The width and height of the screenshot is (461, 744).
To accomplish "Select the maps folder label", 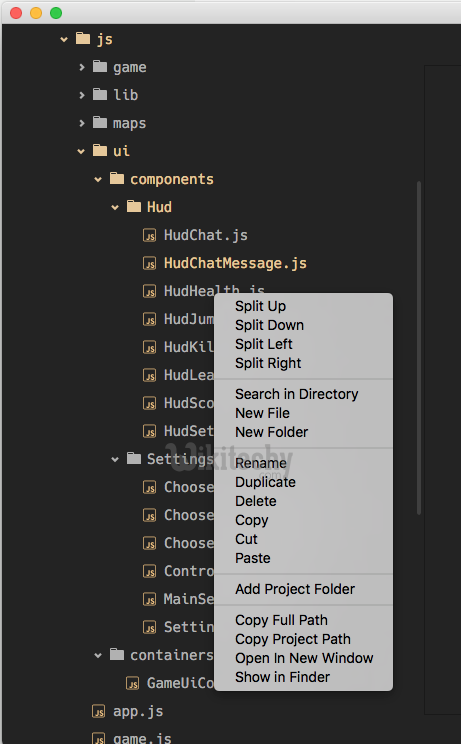I will pyautogui.click(x=129, y=124).
